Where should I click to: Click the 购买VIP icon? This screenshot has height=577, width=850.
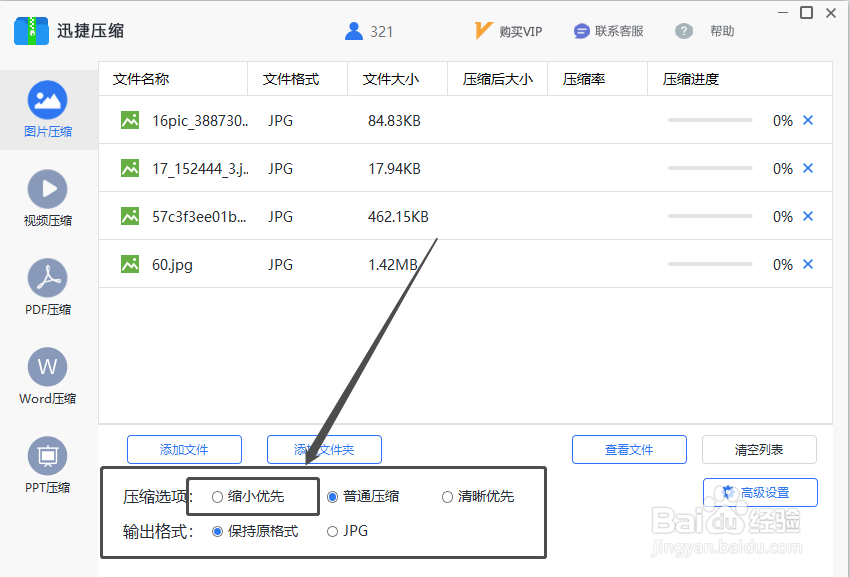(x=483, y=30)
